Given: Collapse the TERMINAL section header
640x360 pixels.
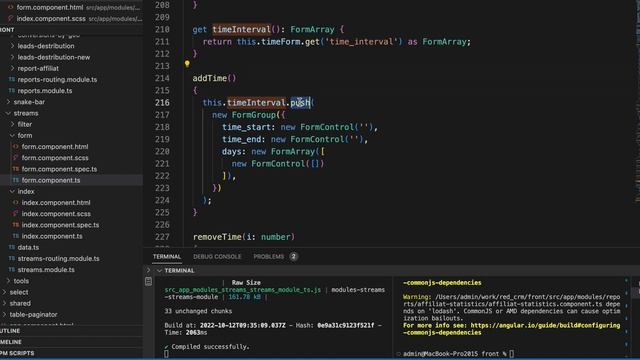Looking at the screenshot, I should click(x=179, y=271).
